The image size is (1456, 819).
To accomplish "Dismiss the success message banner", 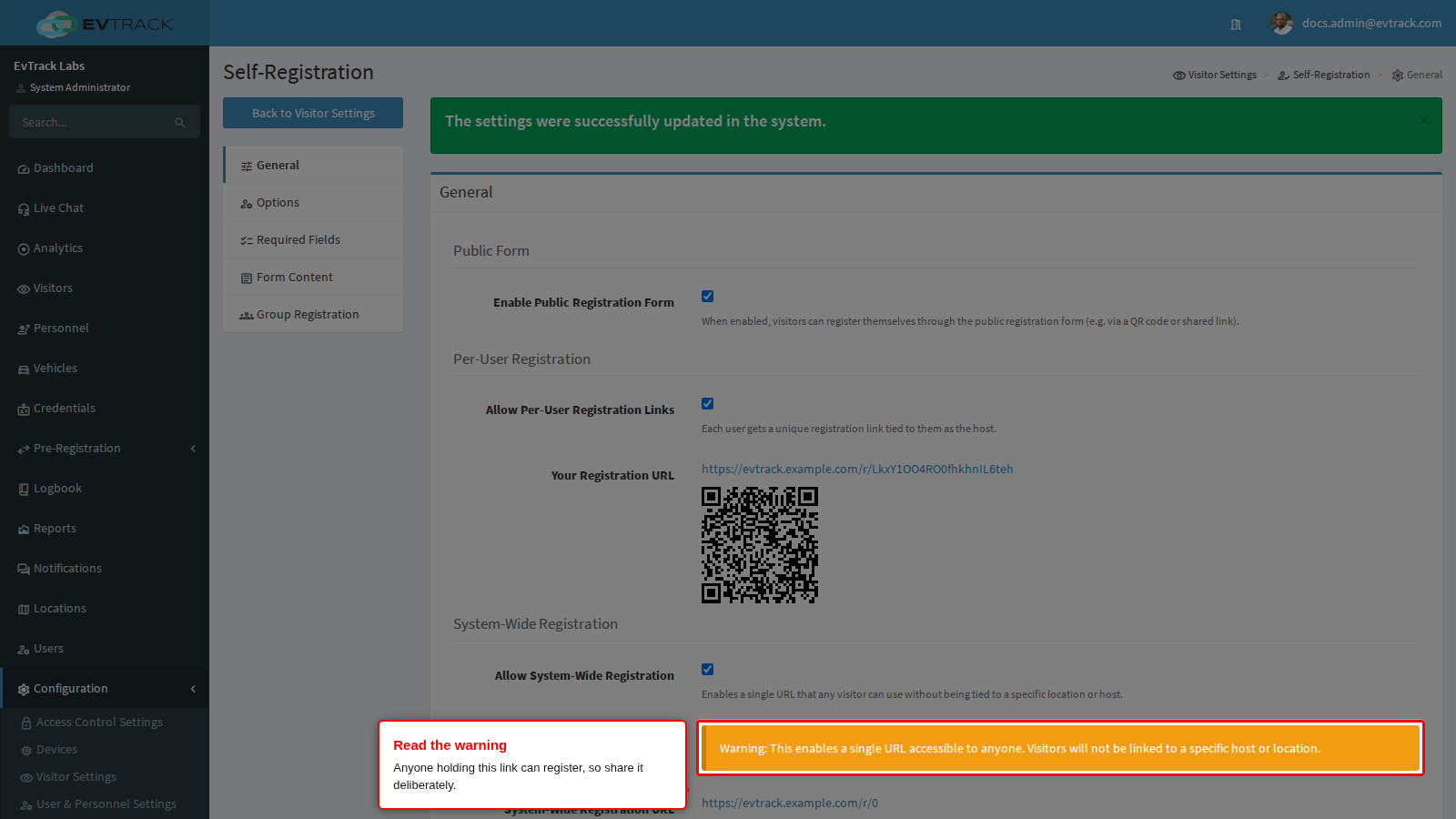I will click(1423, 120).
